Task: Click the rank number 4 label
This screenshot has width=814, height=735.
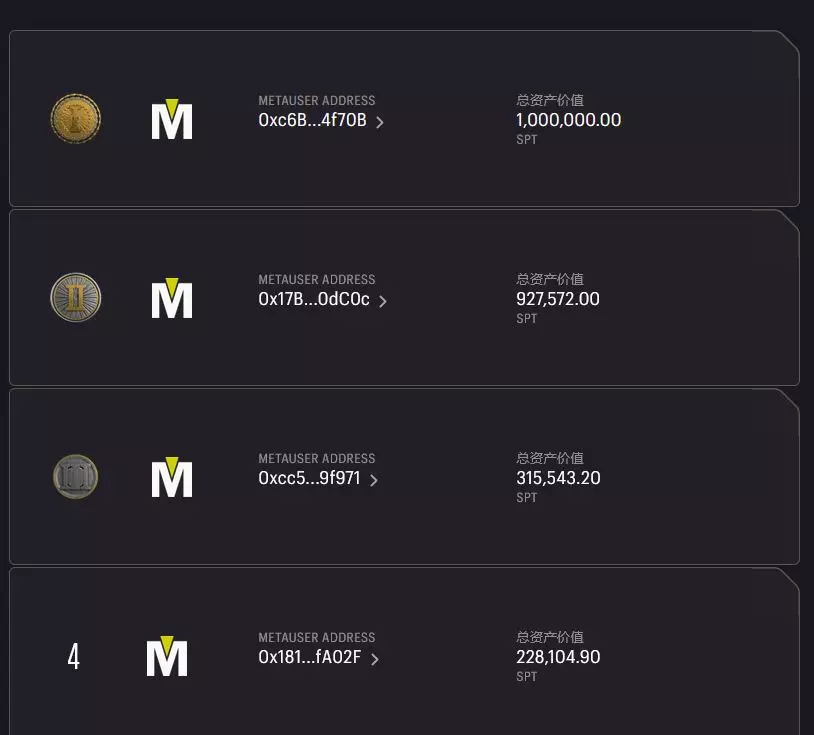Action: [x=73, y=657]
